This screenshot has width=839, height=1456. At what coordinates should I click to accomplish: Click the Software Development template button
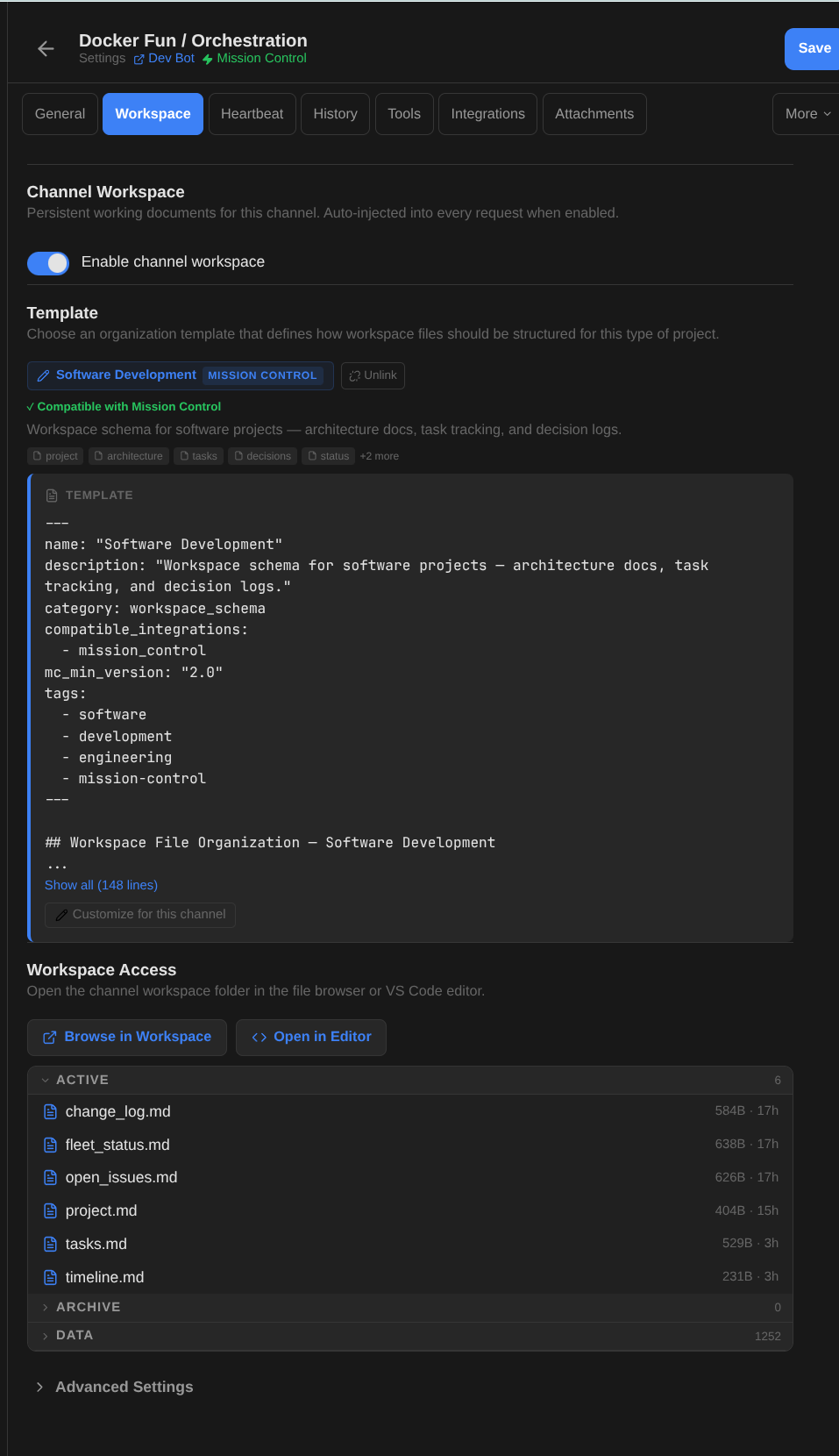(180, 375)
